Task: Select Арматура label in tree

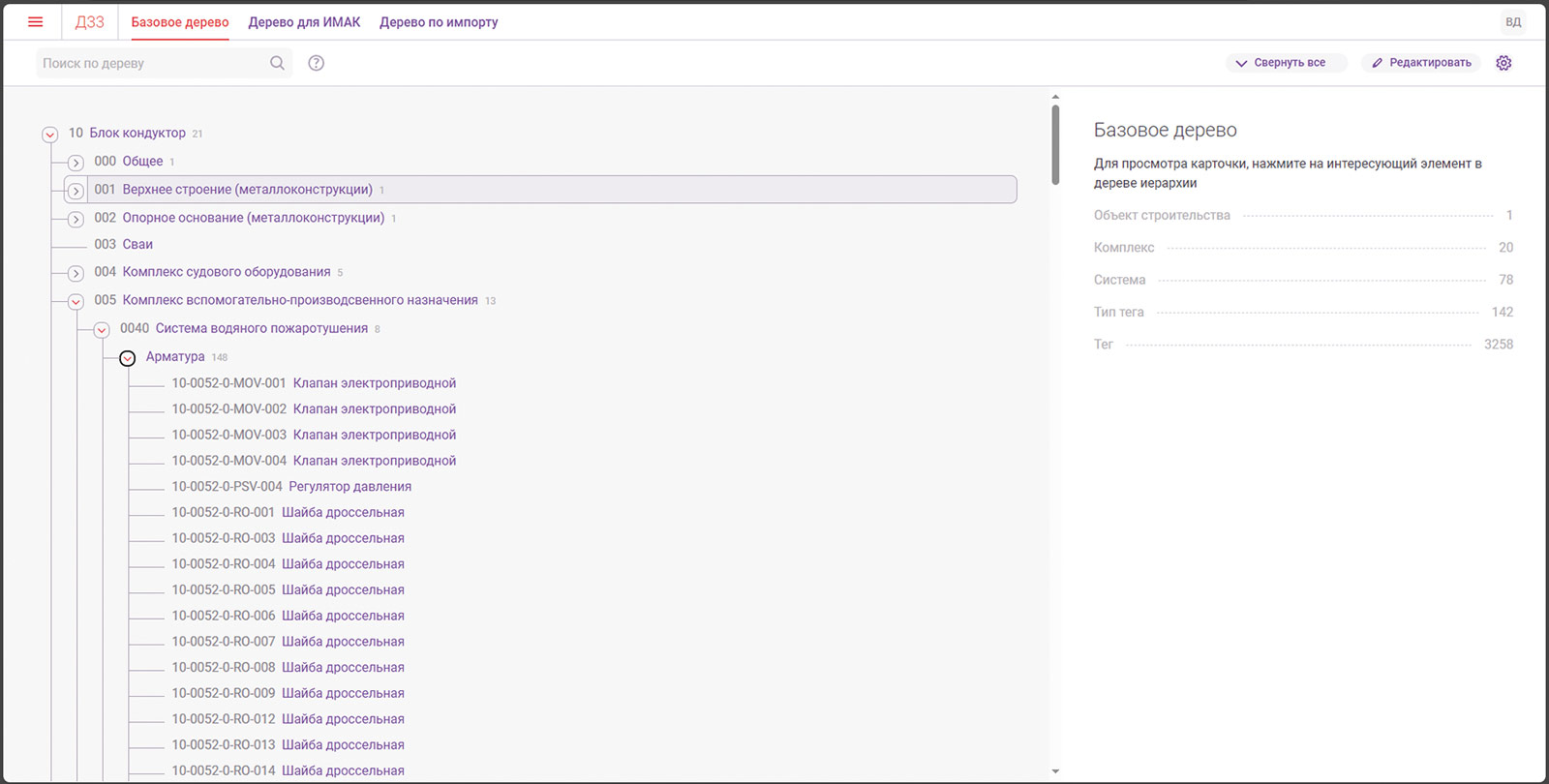Action: coord(175,356)
